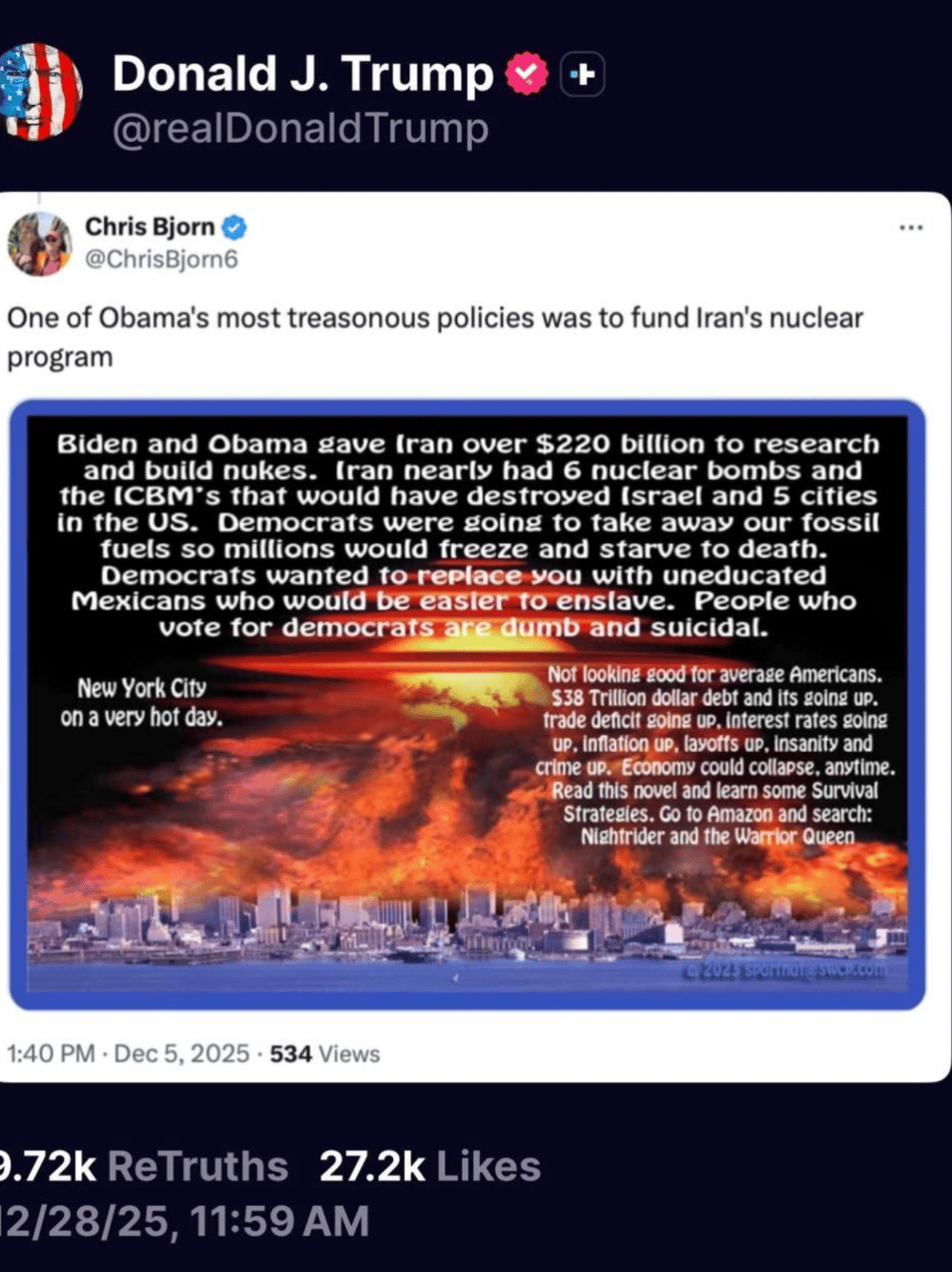Open the Chris Bjorn display name

[150, 226]
